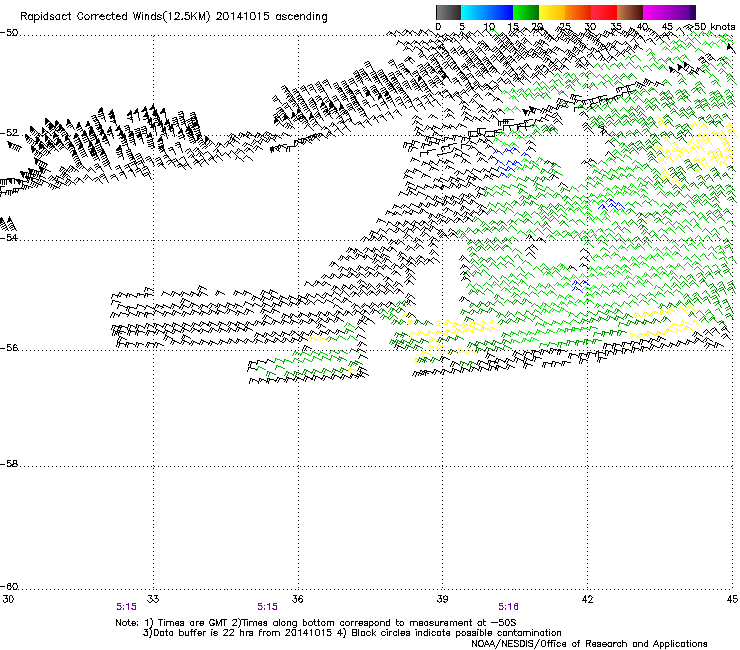Click the magenta 40-45 knots legend swatch
Image resolution: width=740 pixels, height=650 pixels.
click(x=656, y=12)
